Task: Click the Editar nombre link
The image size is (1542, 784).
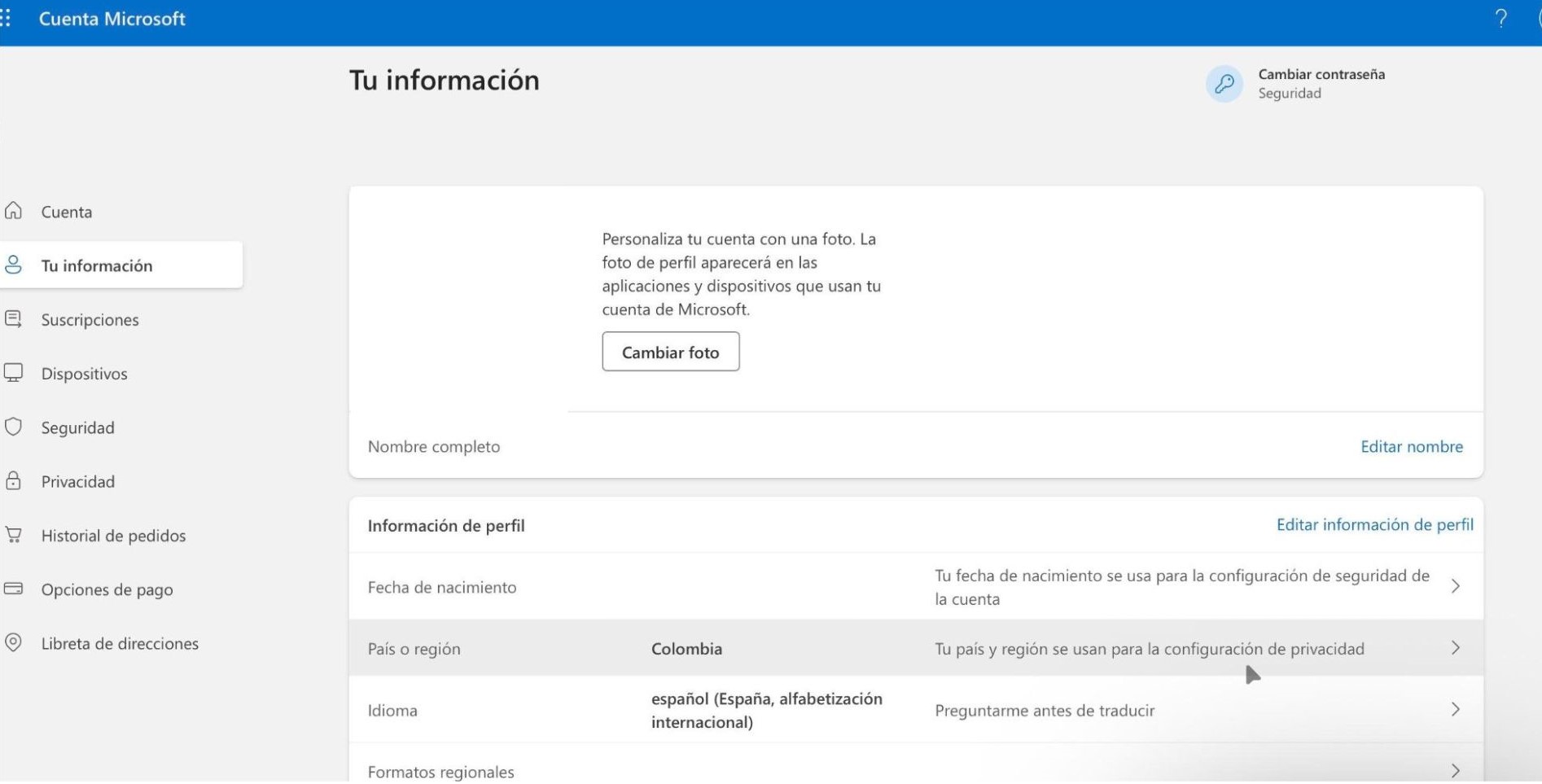Action: click(x=1411, y=446)
